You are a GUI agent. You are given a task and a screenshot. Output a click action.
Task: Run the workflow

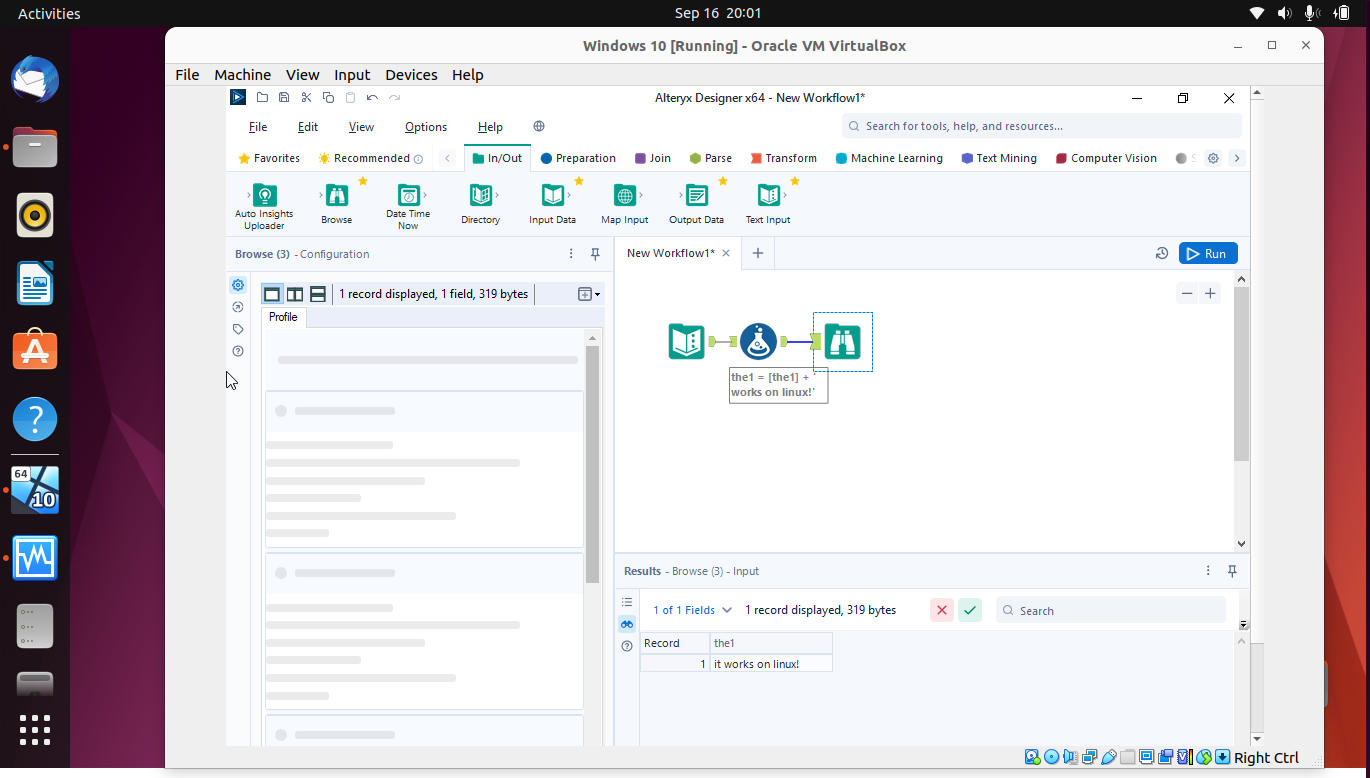[1207, 253]
